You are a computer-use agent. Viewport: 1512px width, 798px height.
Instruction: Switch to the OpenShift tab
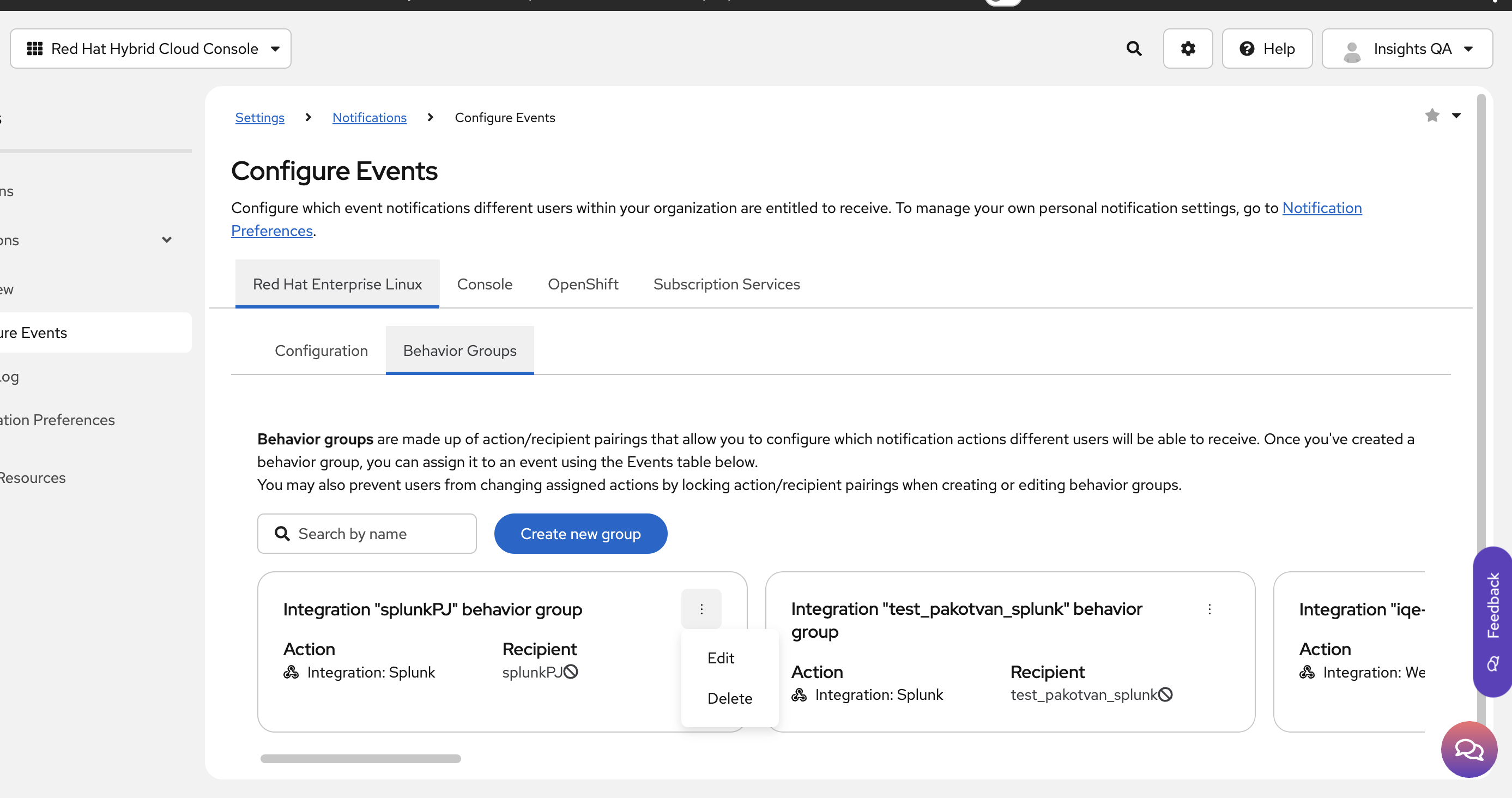(582, 284)
